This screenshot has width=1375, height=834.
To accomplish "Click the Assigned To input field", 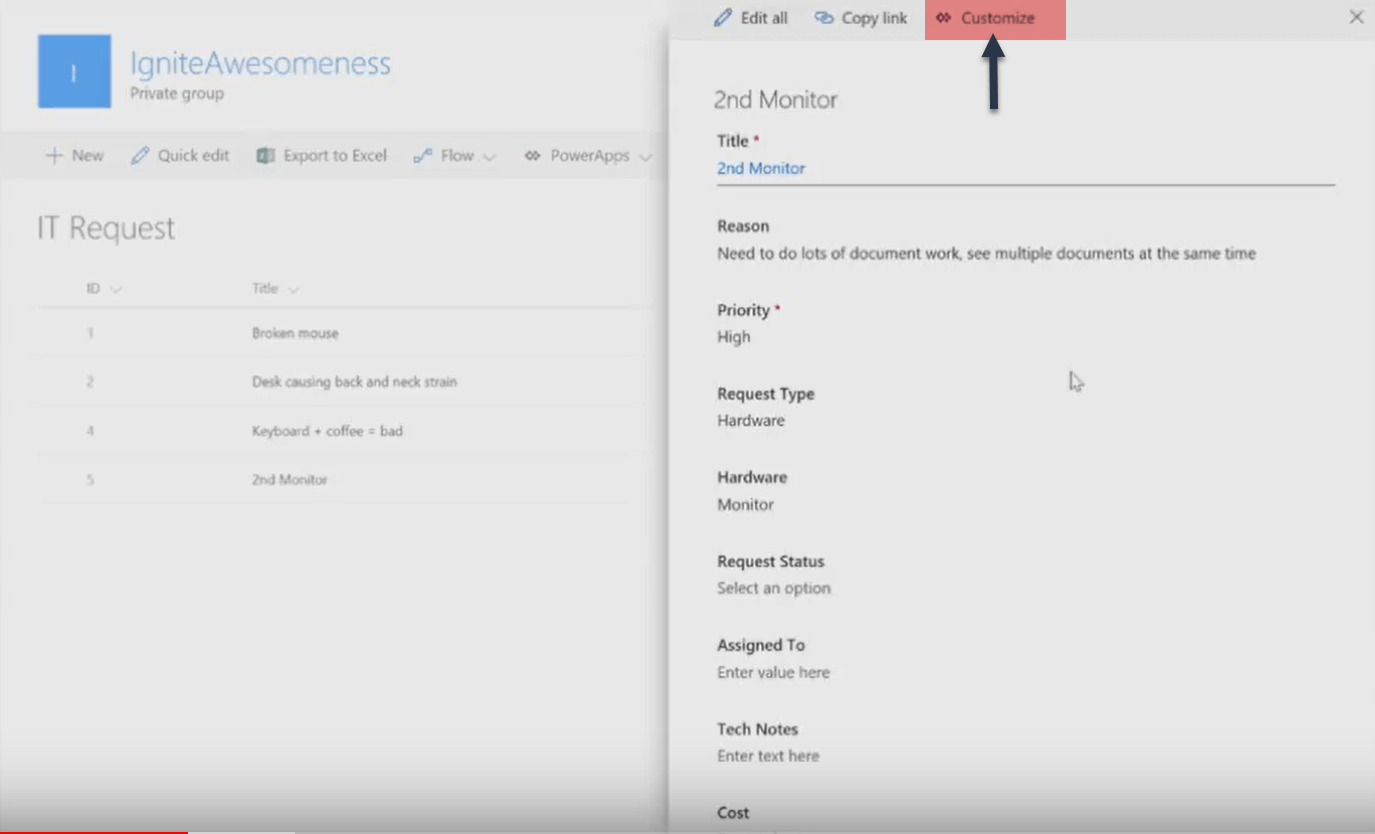I will pyautogui.click(x=773, y=672).
